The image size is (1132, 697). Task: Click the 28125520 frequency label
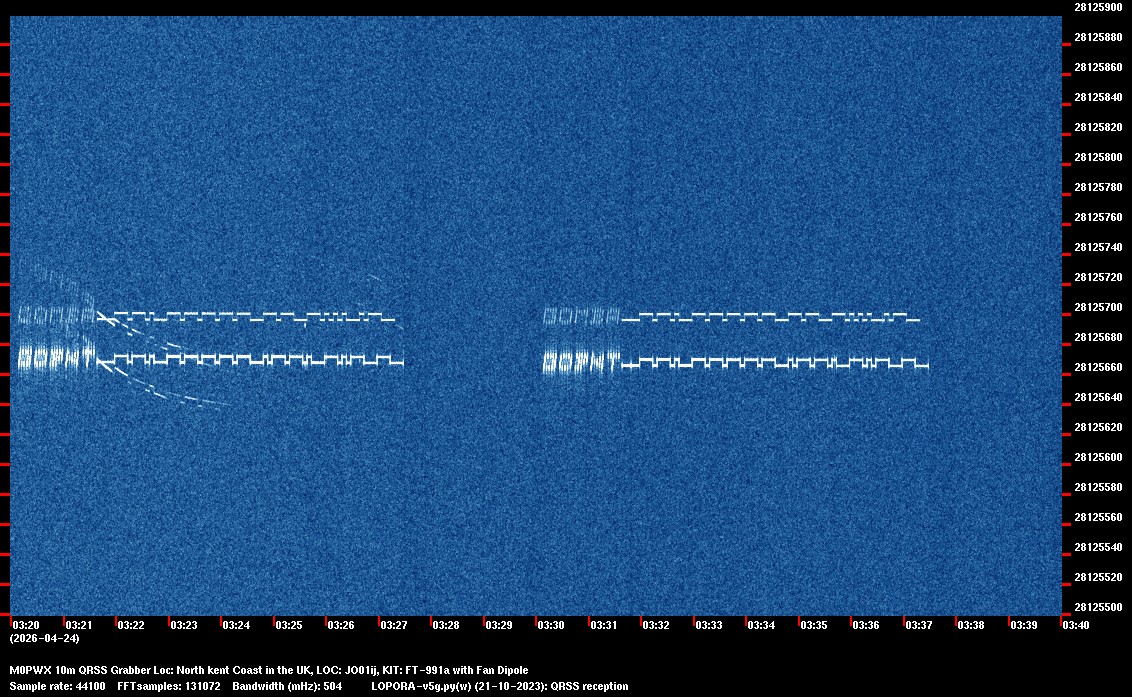point(1098,577)
